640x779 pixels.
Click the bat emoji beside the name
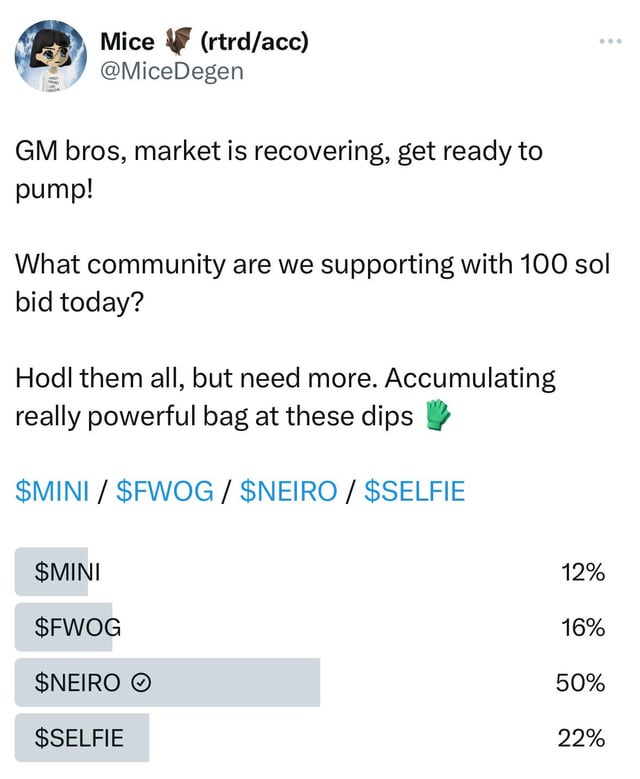[178, 42]
